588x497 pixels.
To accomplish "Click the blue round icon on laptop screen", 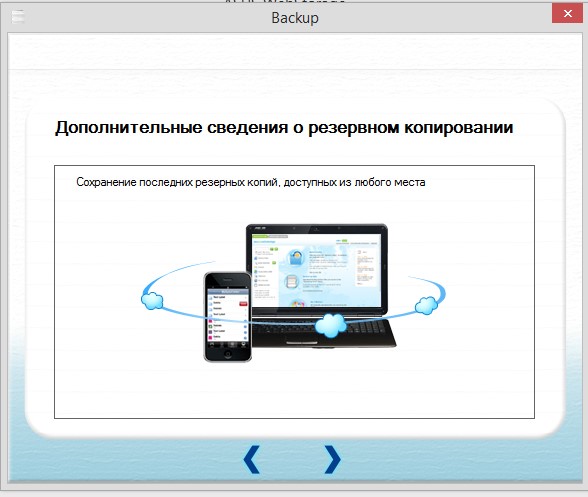I will click(296, 258).
